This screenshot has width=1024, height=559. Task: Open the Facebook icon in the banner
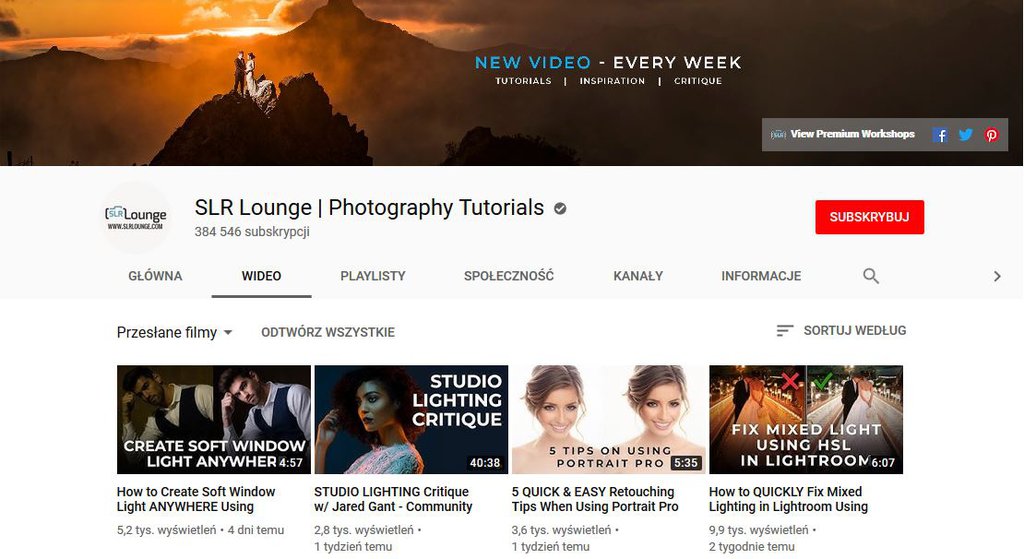pos(940,135)
